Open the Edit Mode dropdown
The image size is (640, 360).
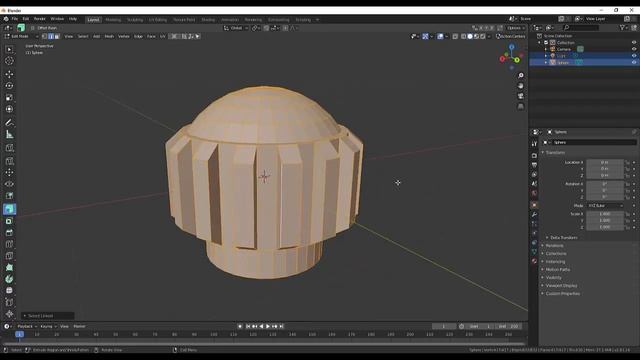coord(21,36)
